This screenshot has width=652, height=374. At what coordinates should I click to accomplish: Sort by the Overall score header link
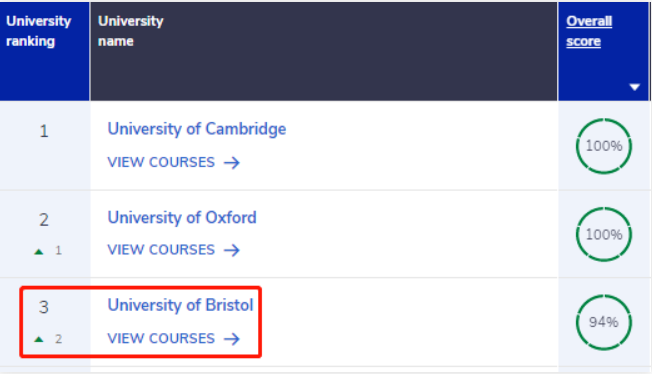click(x=589, y=31)
